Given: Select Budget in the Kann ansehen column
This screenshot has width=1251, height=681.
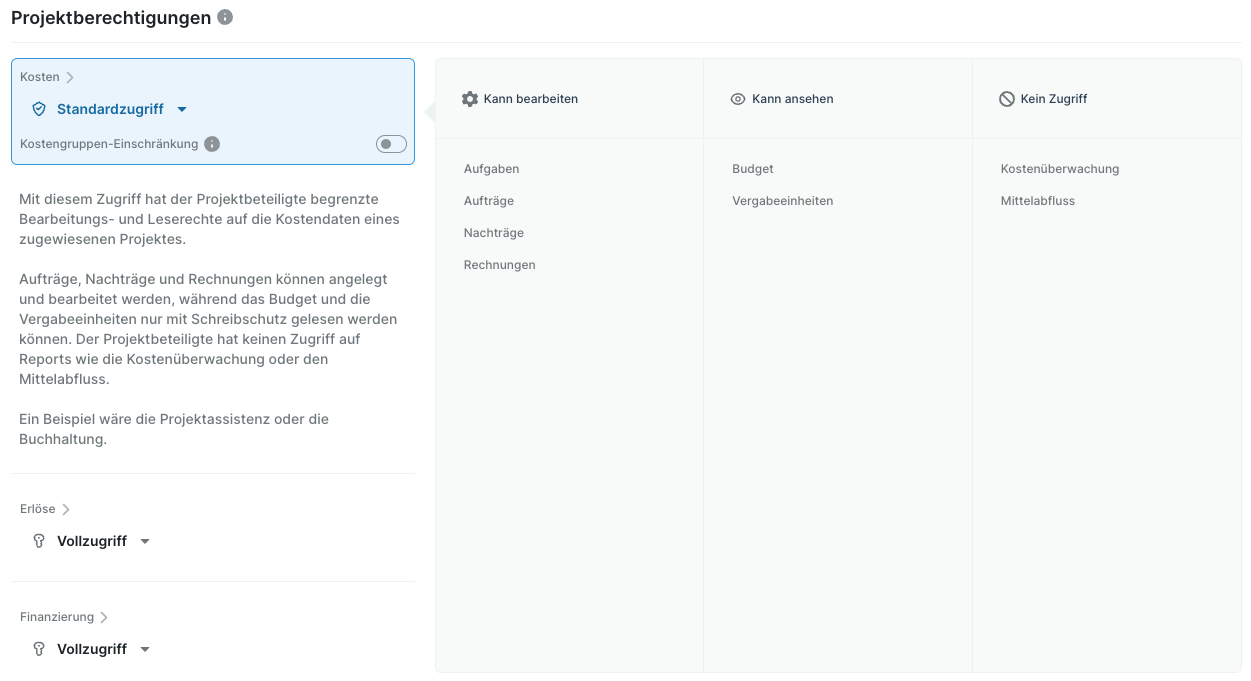Looking at the screenshot, I should coord(753,169).
